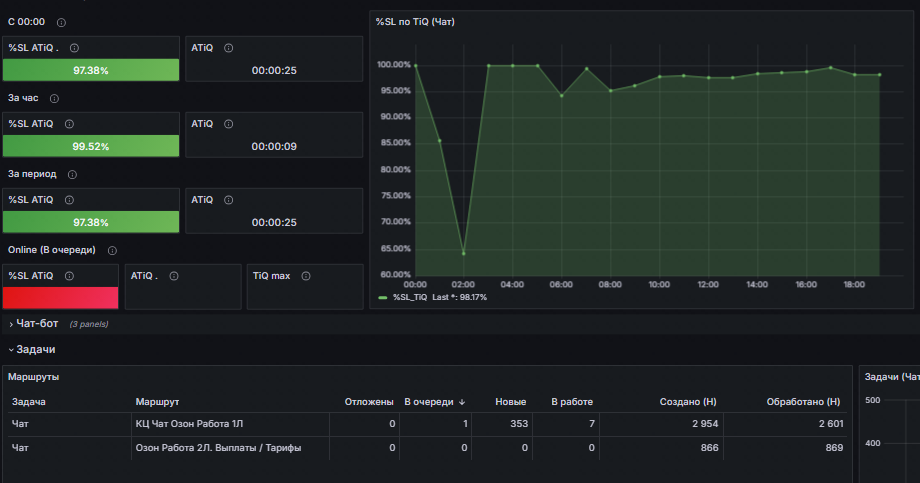Click the green 99.52% SL bar
Image resolution: width=920 pixels, height=483 pixels.
coord(91,146)
